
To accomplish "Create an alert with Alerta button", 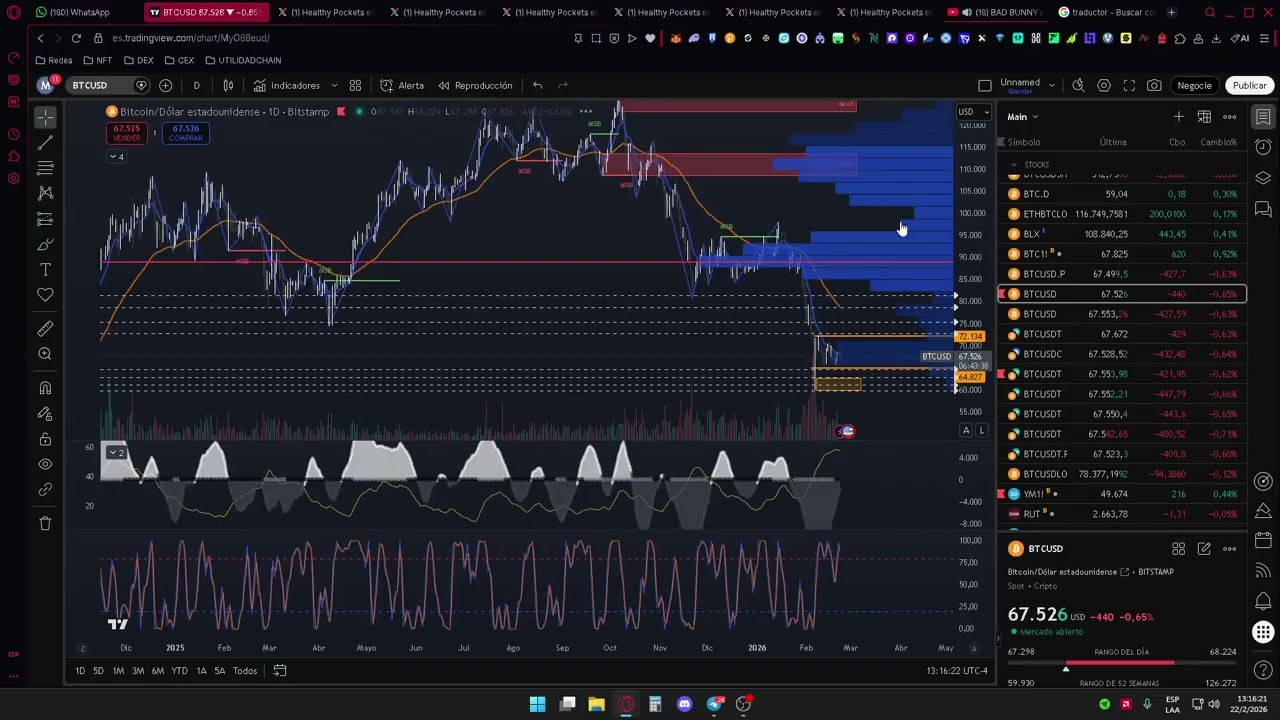I will click(x=402, y=86).
